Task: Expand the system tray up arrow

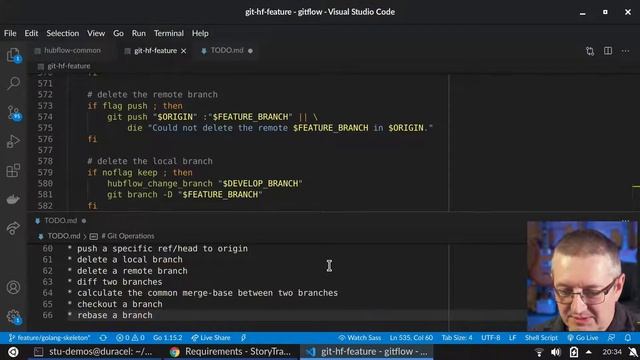Action: click(x=589, y=352)
